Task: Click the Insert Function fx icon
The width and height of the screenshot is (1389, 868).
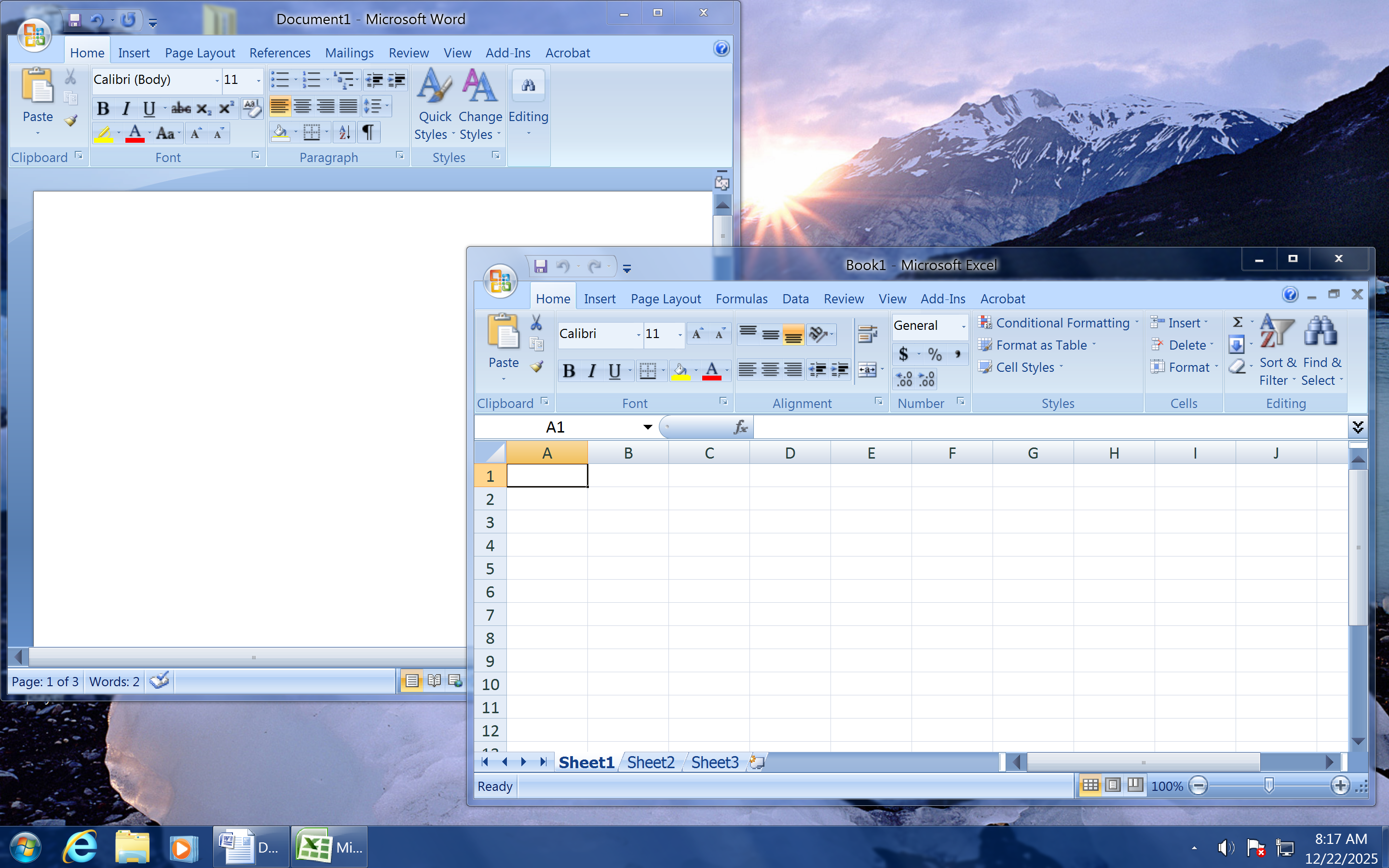Action: 740,427
